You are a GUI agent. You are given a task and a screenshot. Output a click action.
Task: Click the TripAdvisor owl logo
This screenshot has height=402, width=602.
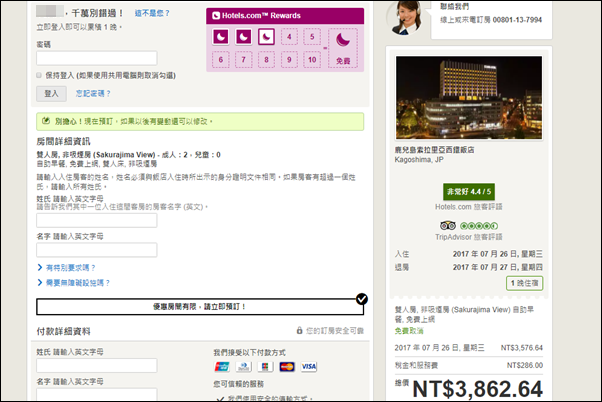[x=448, y=225]
